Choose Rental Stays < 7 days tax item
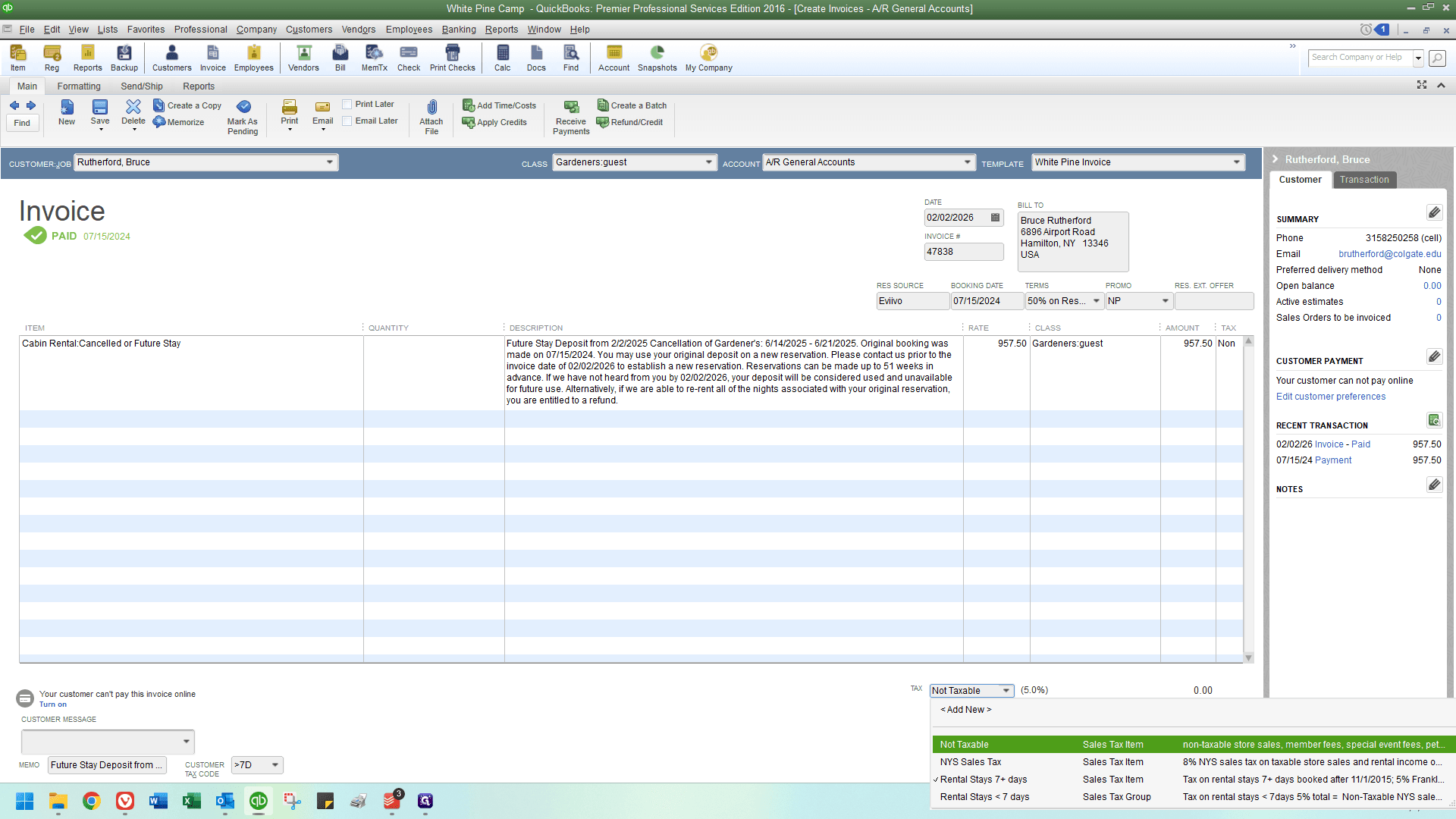 pyautogui.click(x=1193, y=797)
